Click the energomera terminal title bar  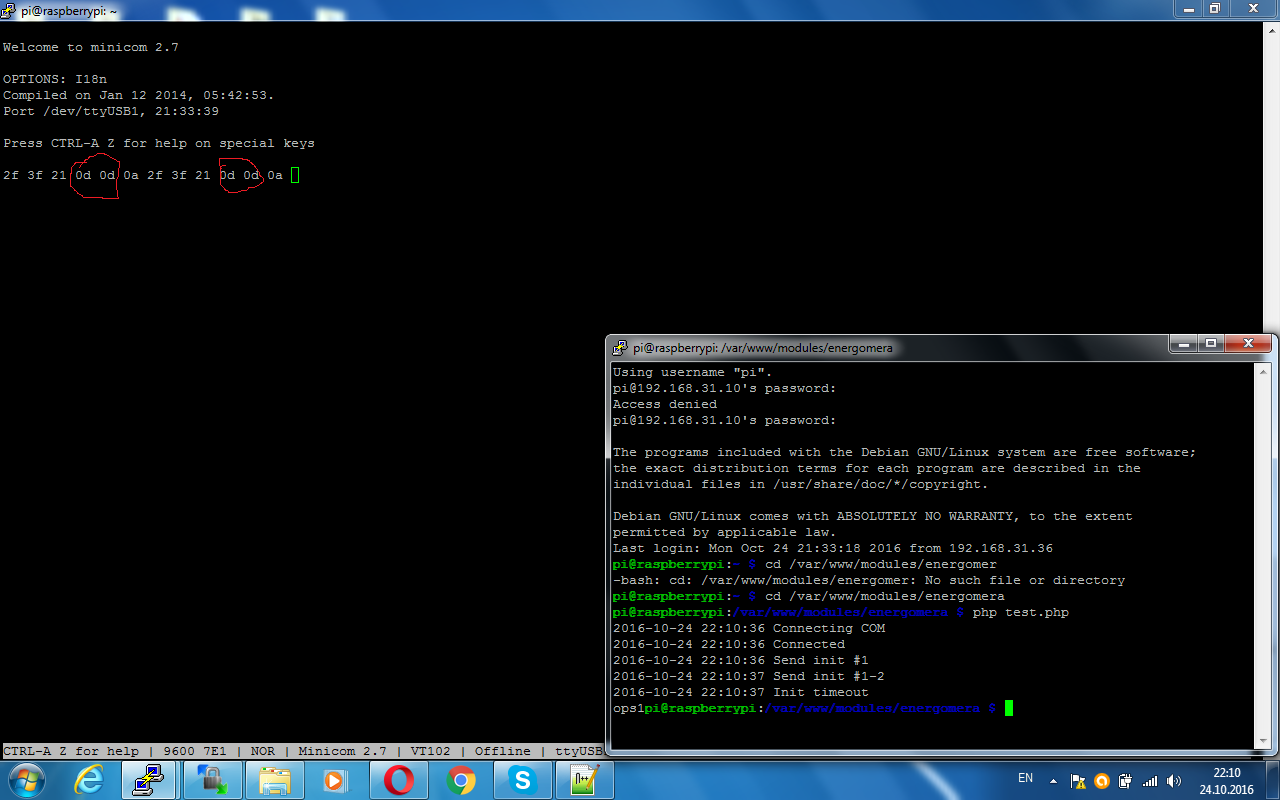(1000, 347)
